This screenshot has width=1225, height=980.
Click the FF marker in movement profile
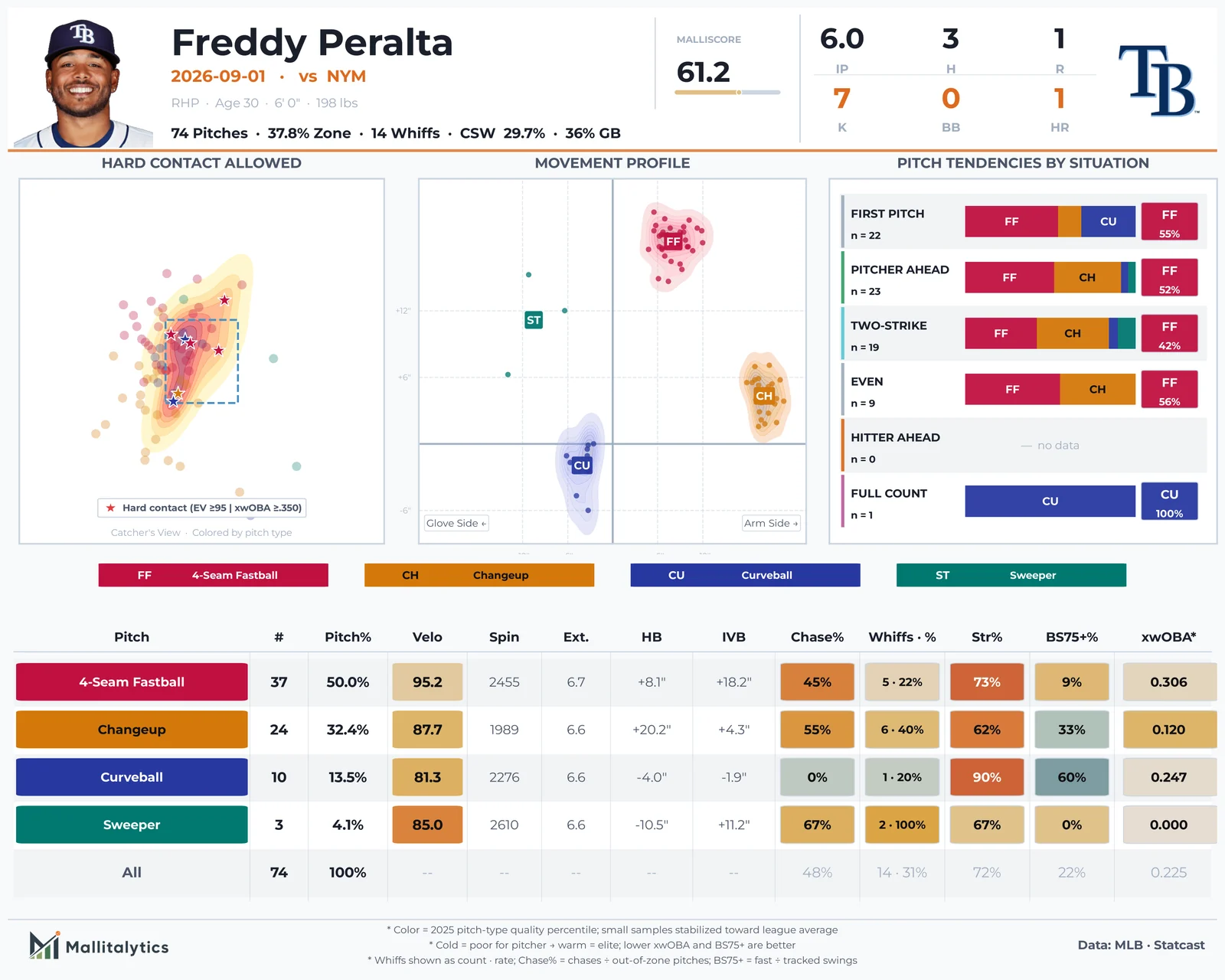pyautogui.click(x=673, y=242)
